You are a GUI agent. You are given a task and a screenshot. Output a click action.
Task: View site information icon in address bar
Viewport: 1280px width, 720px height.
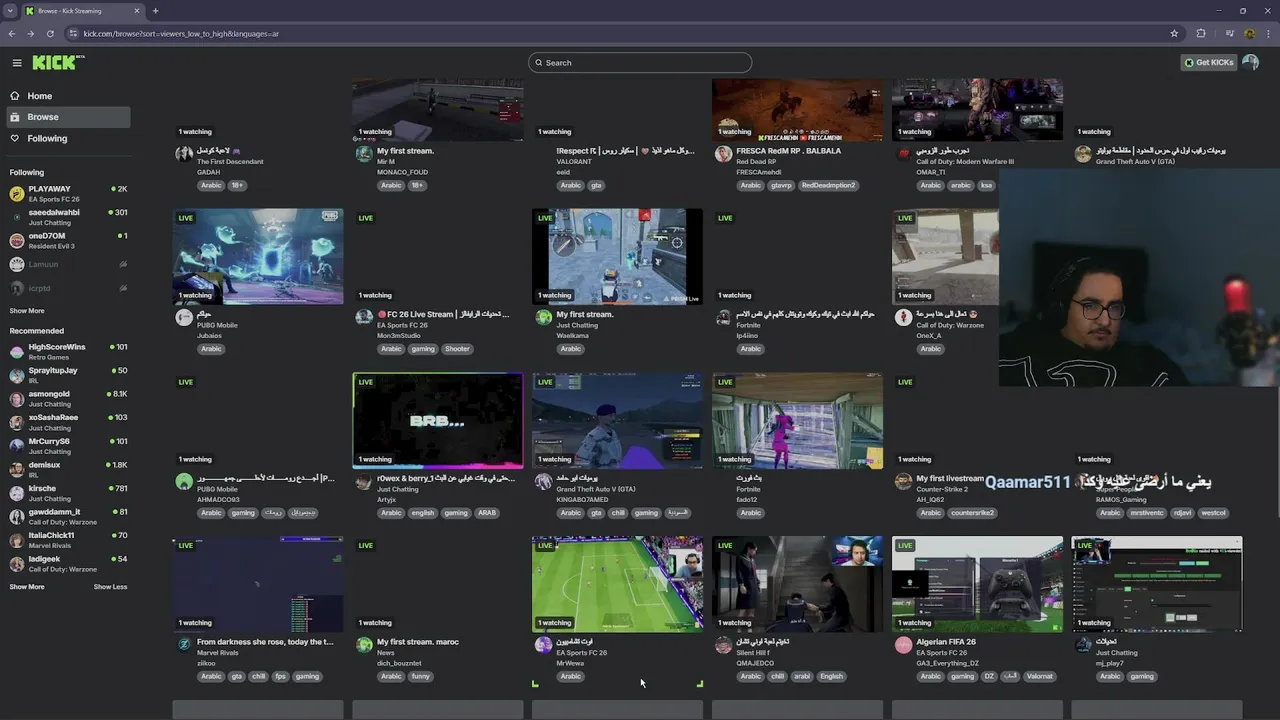73,33
